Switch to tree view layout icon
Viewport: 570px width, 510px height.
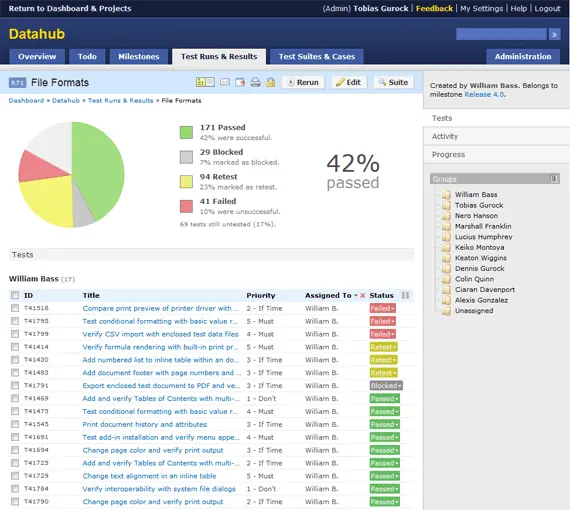[x=201, y=82]
